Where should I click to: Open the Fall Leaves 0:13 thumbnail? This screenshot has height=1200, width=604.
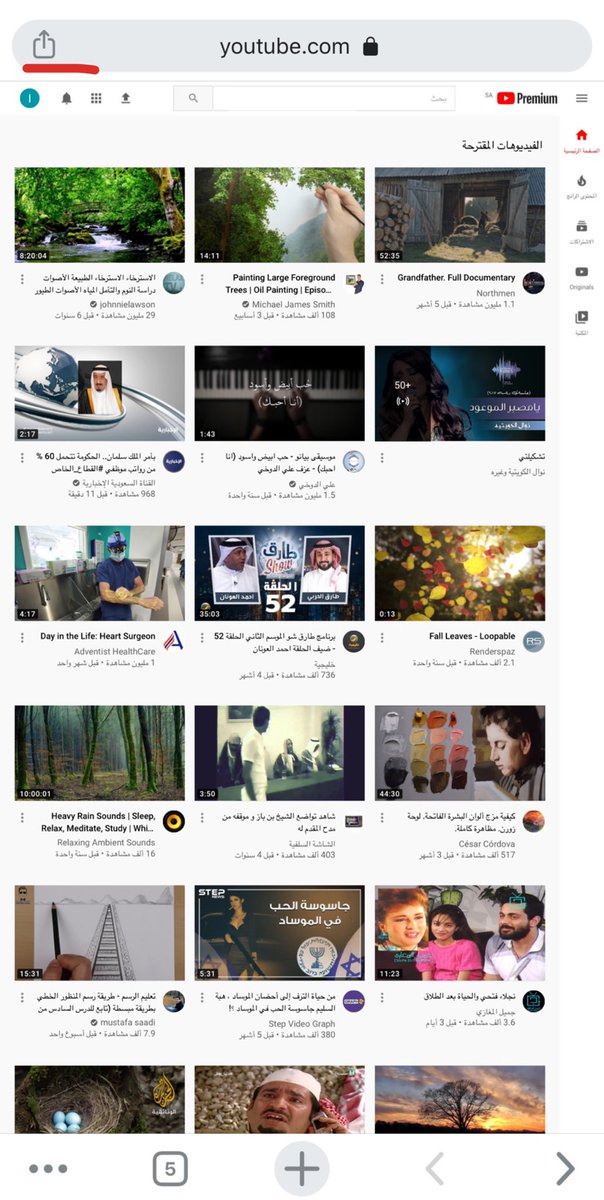(460, 574)
